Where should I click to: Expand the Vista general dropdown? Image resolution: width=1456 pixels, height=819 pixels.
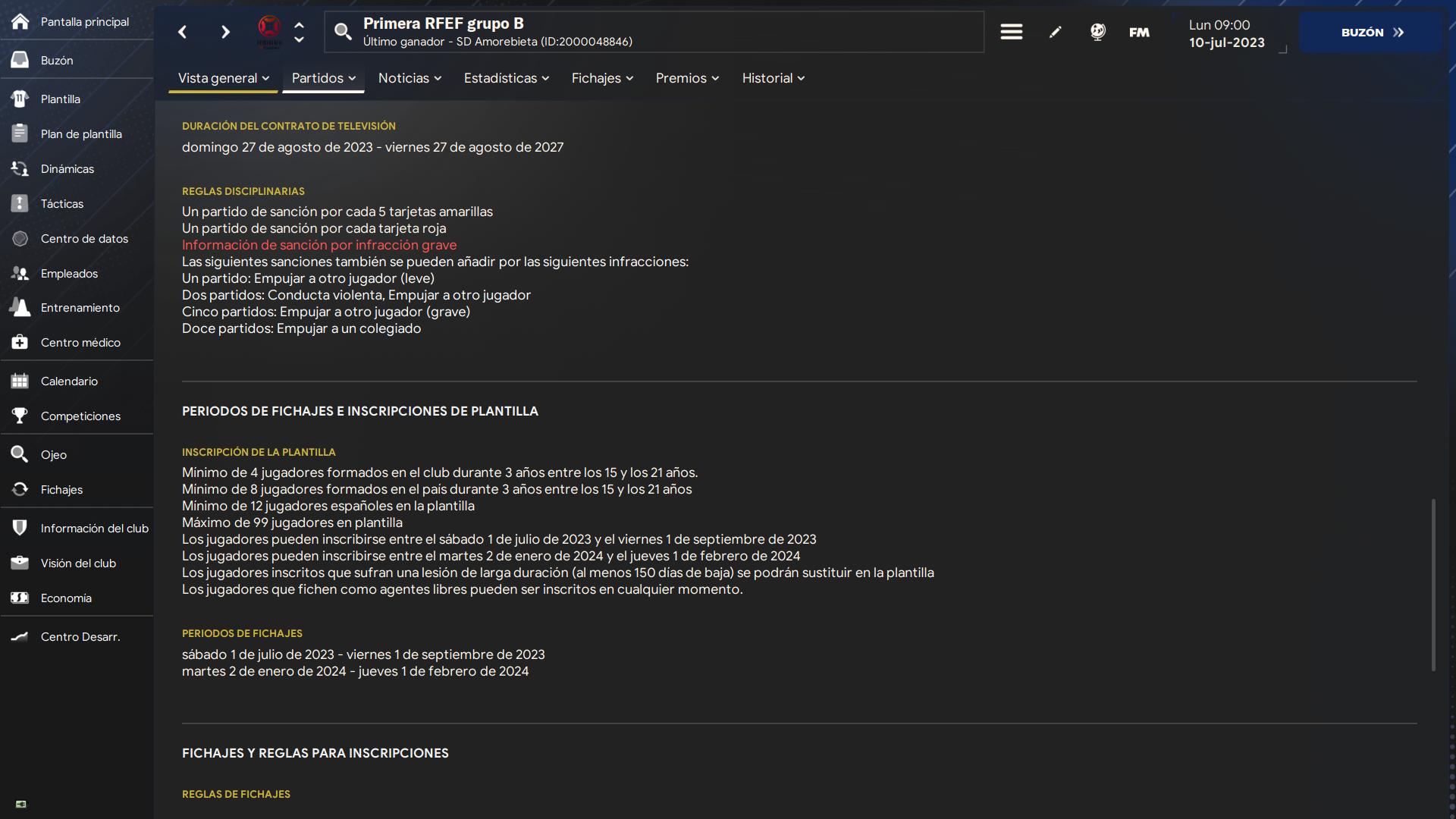click(224, 78)
